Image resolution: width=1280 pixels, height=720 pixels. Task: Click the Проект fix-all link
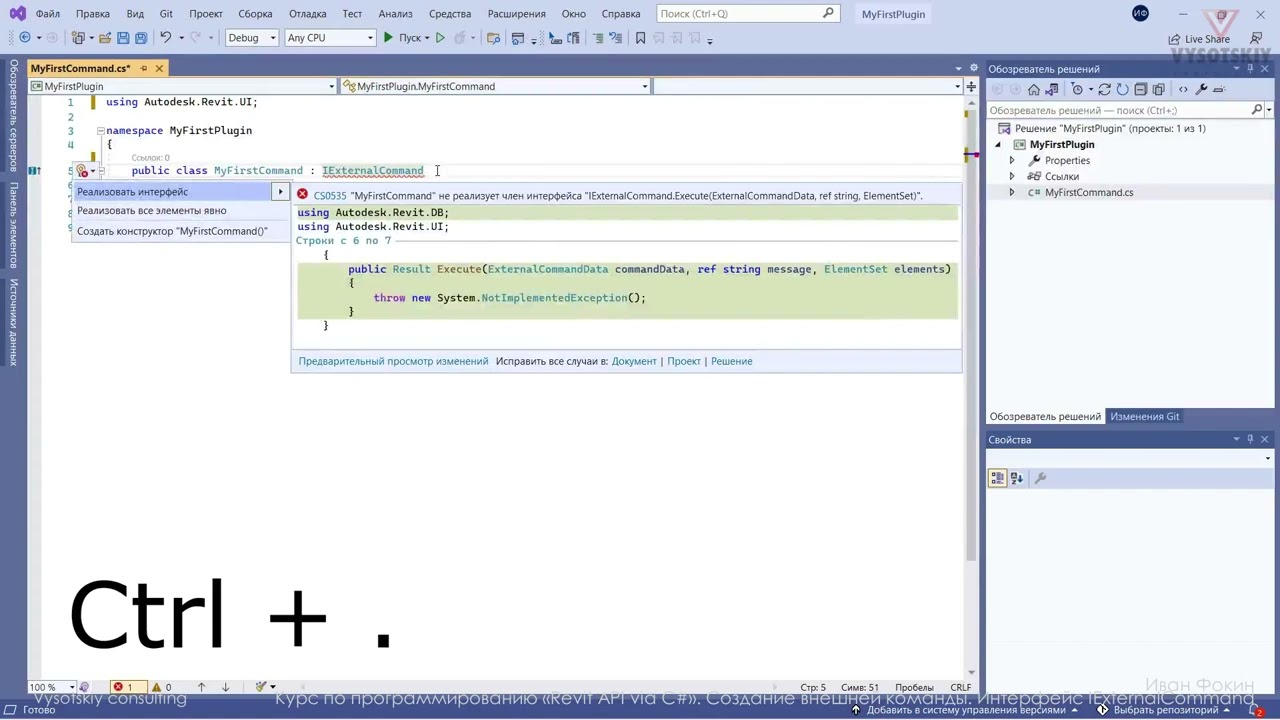tap(684, 361)
